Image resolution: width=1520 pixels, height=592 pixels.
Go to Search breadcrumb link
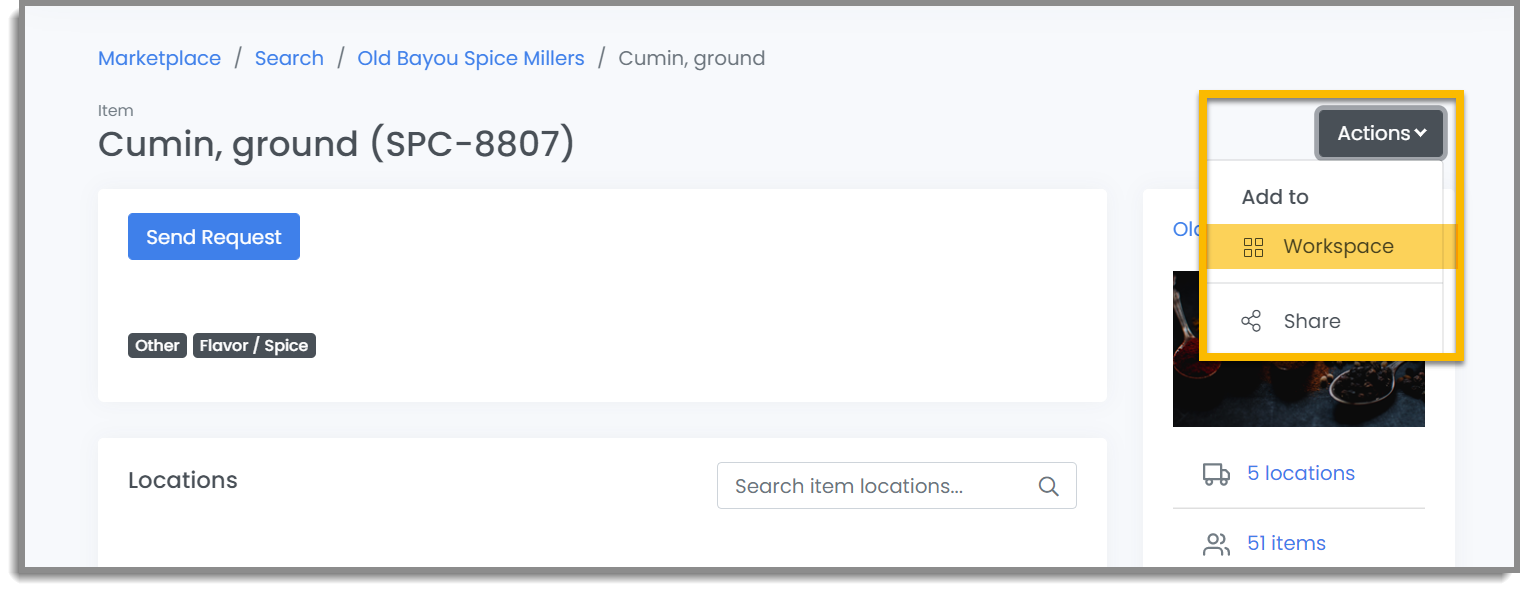point(289,58)
